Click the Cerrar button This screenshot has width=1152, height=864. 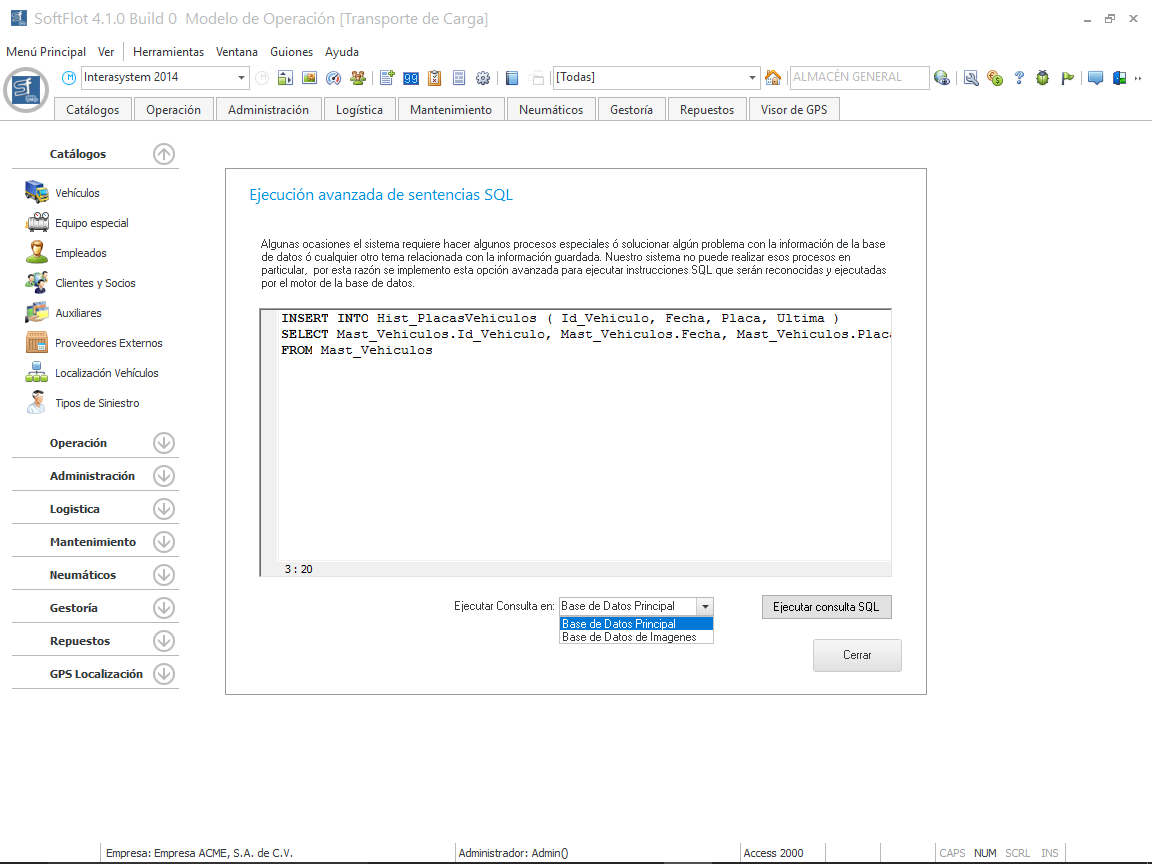857,655
